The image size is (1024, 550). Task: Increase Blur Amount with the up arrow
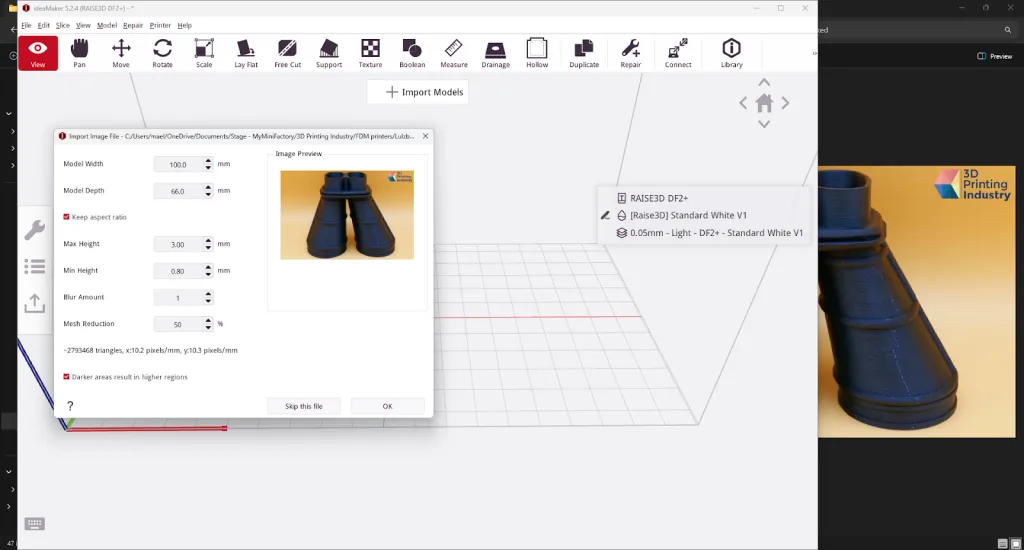click(208, 294)
